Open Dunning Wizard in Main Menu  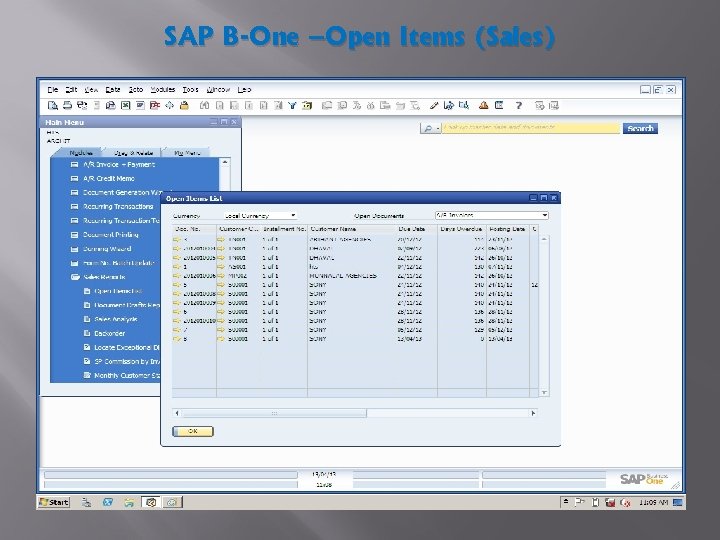click(107, 249)
